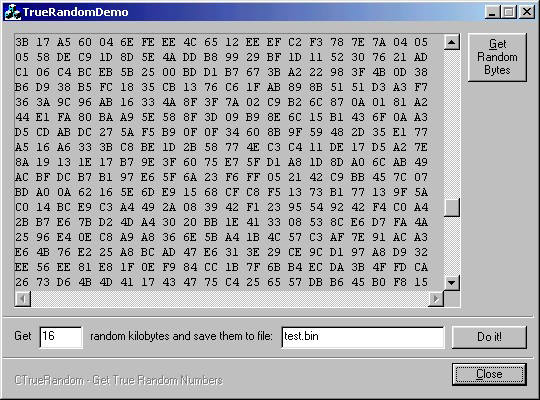The height and width of the screenshot is (400, 540).
Task: Click the horizontal scrollbar left arrow
Action: 22,299
